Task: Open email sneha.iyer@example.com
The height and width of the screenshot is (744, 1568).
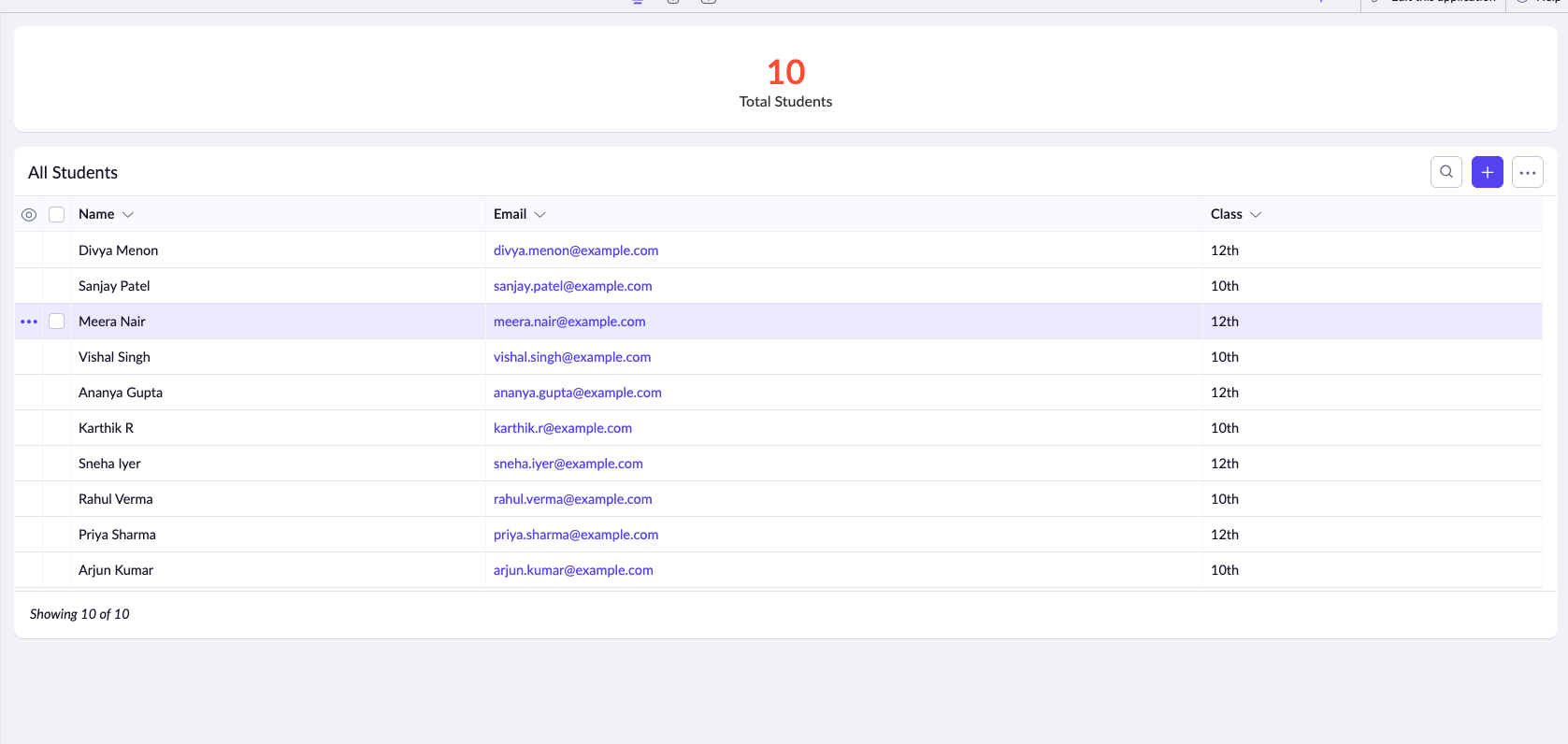Action: click(x=568, y=464)
